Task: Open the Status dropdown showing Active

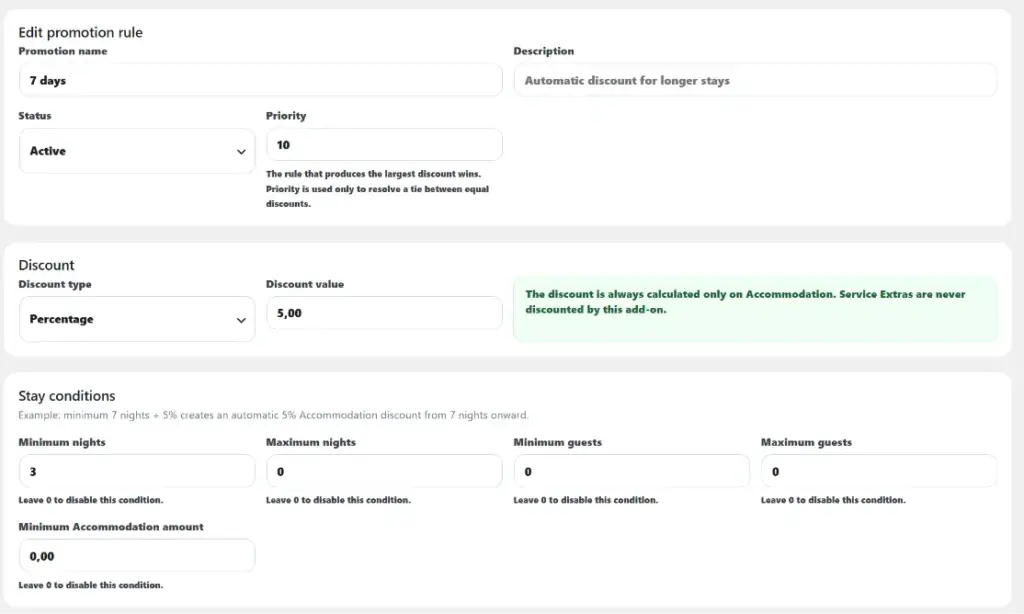Action: [x=137, y=151]
